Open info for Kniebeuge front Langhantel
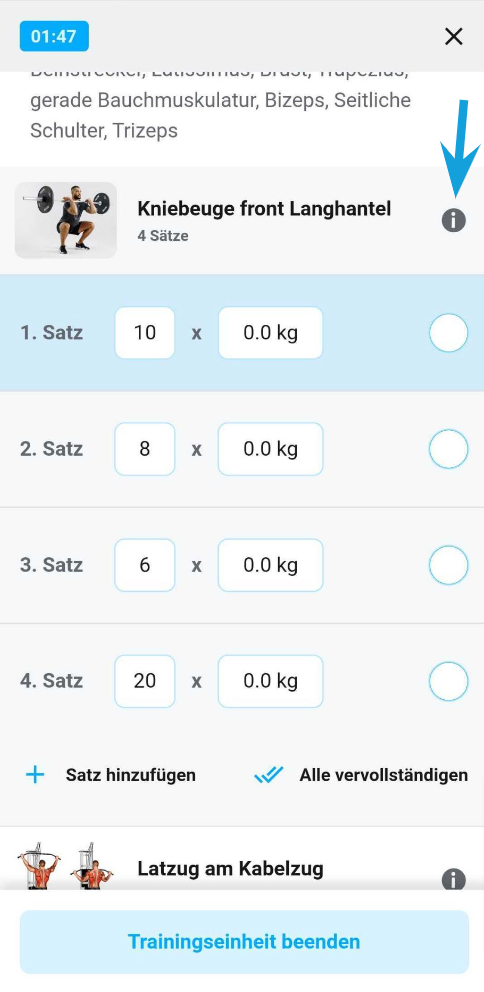Screen dimensions: 484x992 tap(453, 221)
